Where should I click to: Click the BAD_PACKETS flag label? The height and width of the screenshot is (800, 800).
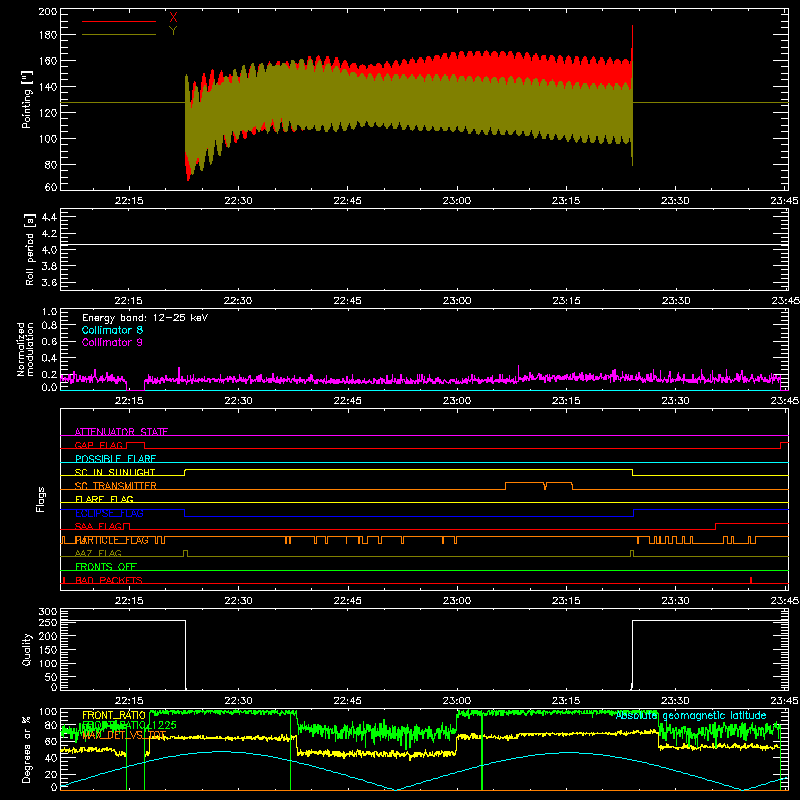click(109, 580)
